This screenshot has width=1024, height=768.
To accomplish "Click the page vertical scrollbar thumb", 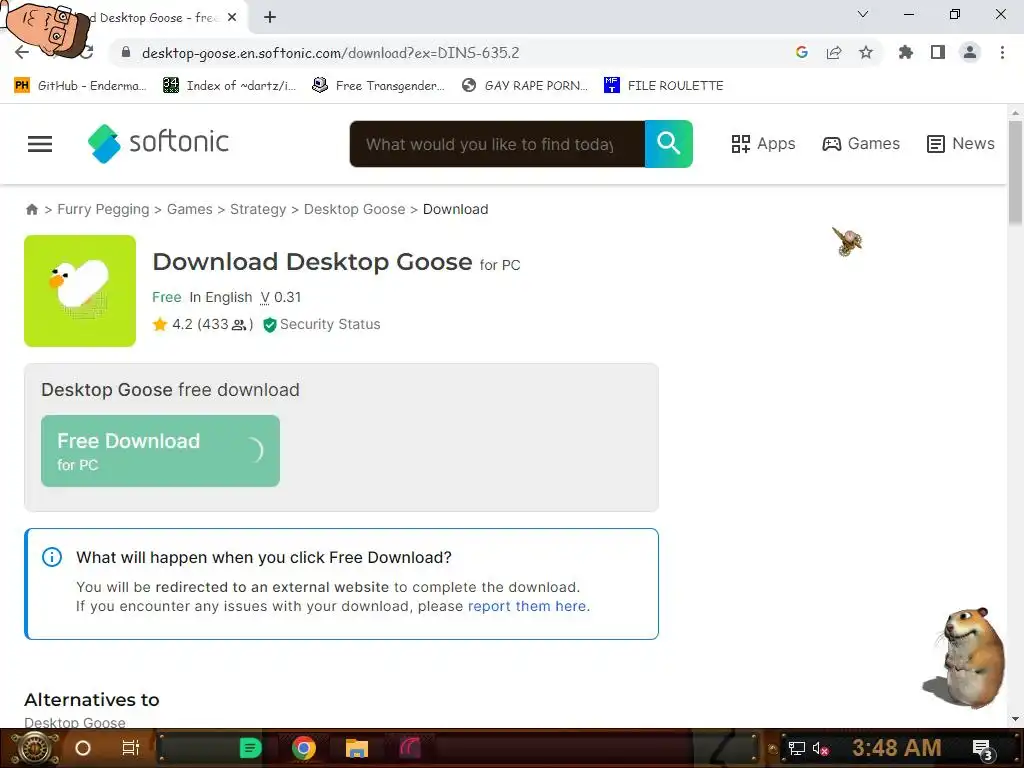I will point(1016,172).
